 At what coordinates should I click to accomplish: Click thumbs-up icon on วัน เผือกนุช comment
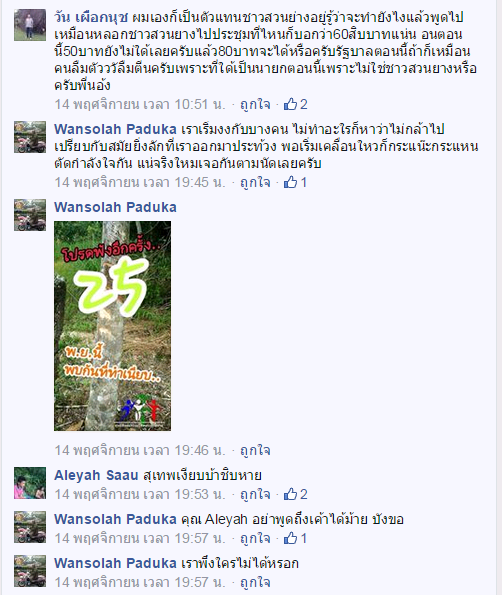point(290,104)
